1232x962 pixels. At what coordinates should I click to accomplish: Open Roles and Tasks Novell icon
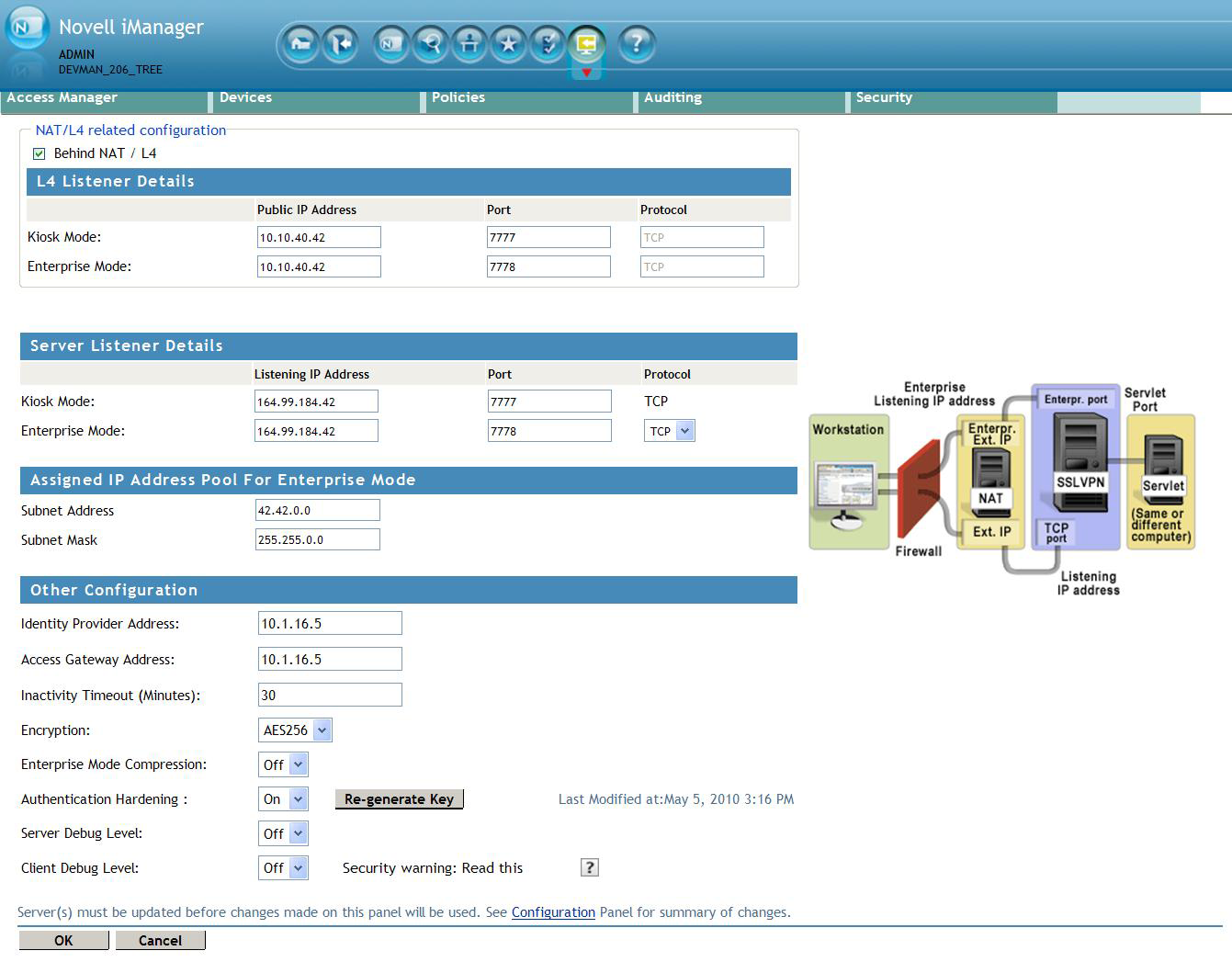391,43
